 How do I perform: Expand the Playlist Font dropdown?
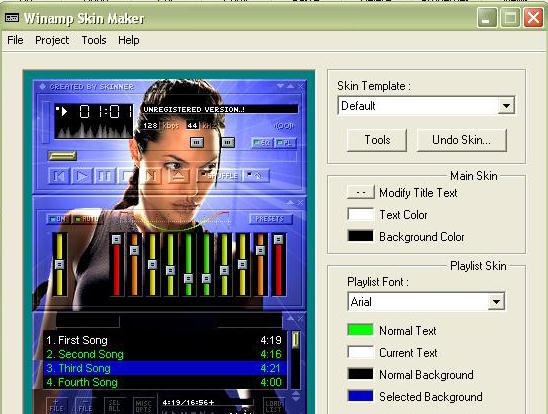click(x=496, y=302)
